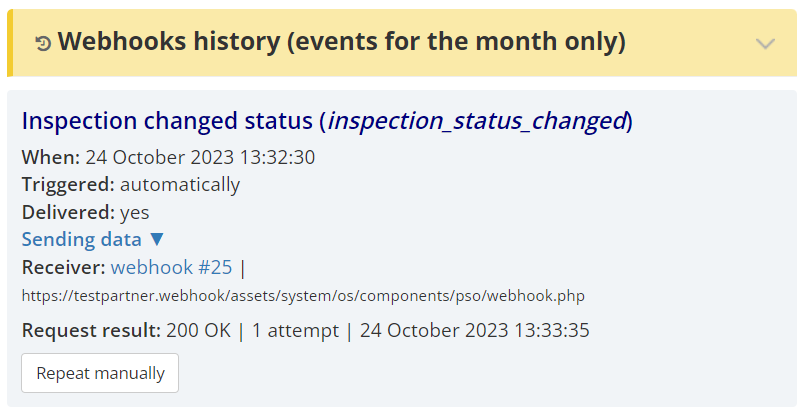802x412 pixels.
Task: Select the testpartner.webhook URL text
Action: pyautogui.click(x=303, y=296)
